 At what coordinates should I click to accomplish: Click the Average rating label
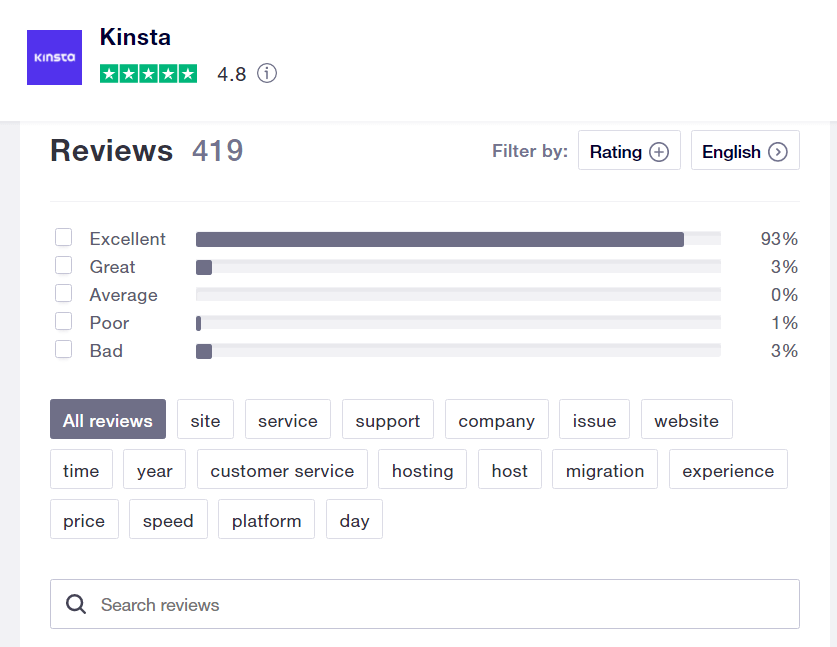click(x=123, y=295)
